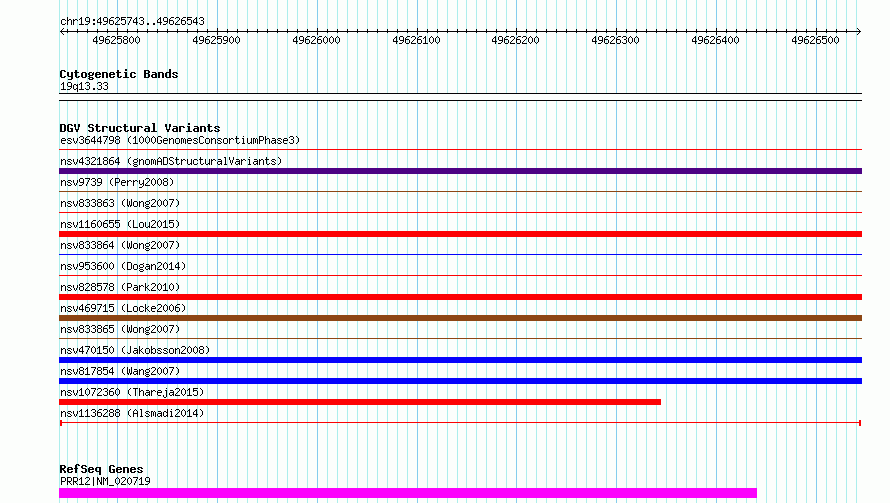Select variant label nsv833865 (Wong2007)
890x503 pixels.
pyautogui.click(x=120, y=329)
